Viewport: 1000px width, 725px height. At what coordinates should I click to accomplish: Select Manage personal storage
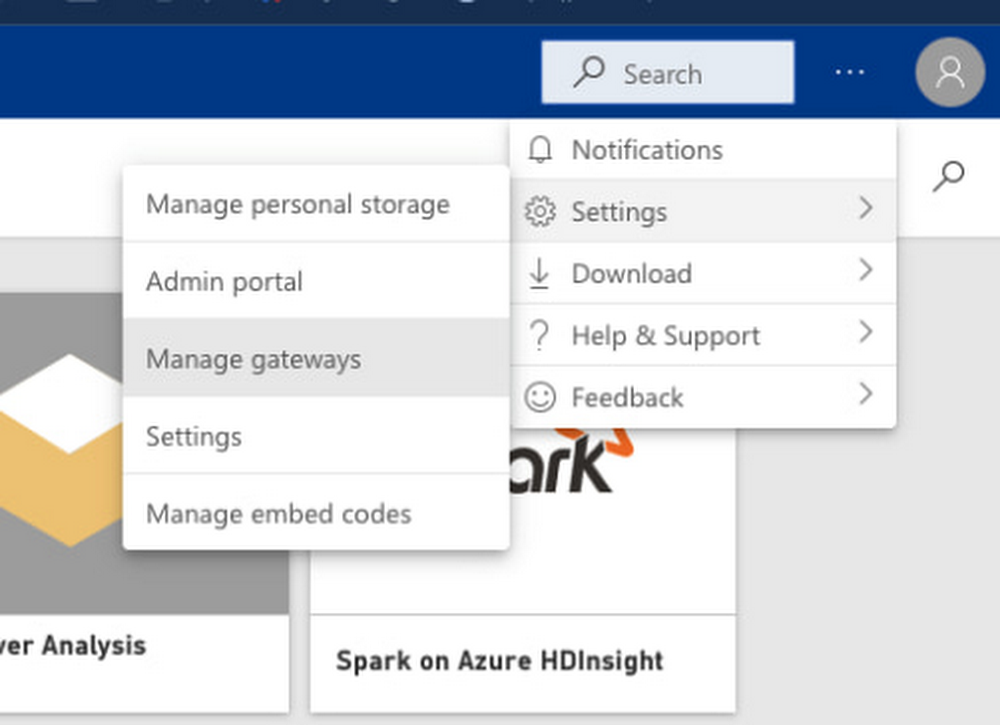click(297, 205)
